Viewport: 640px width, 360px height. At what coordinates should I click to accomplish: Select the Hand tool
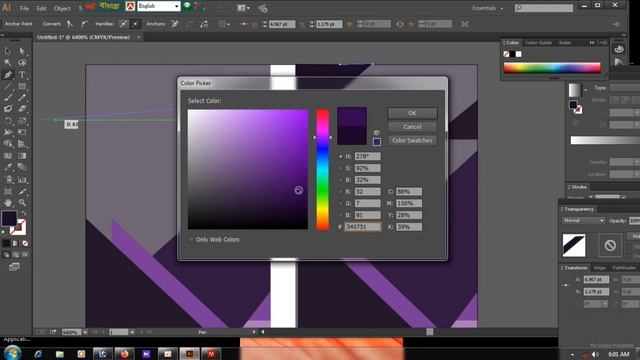pyautogui.click(x=8, y=202)
